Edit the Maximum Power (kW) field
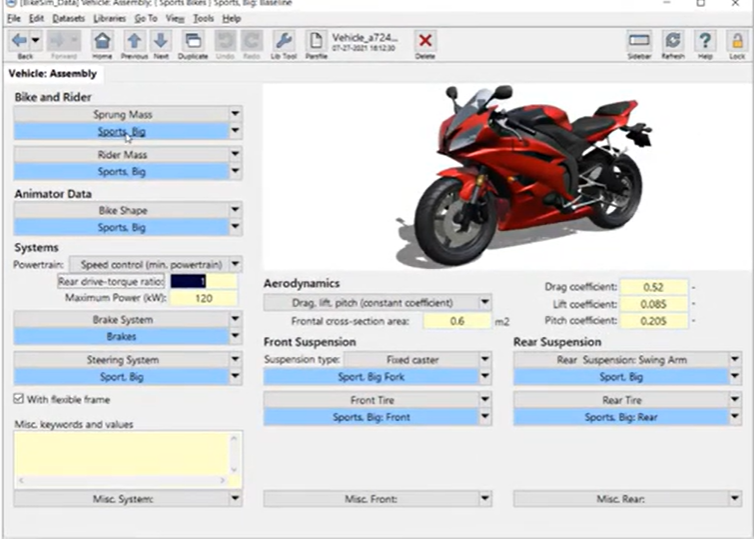 [x=203, y=298]
